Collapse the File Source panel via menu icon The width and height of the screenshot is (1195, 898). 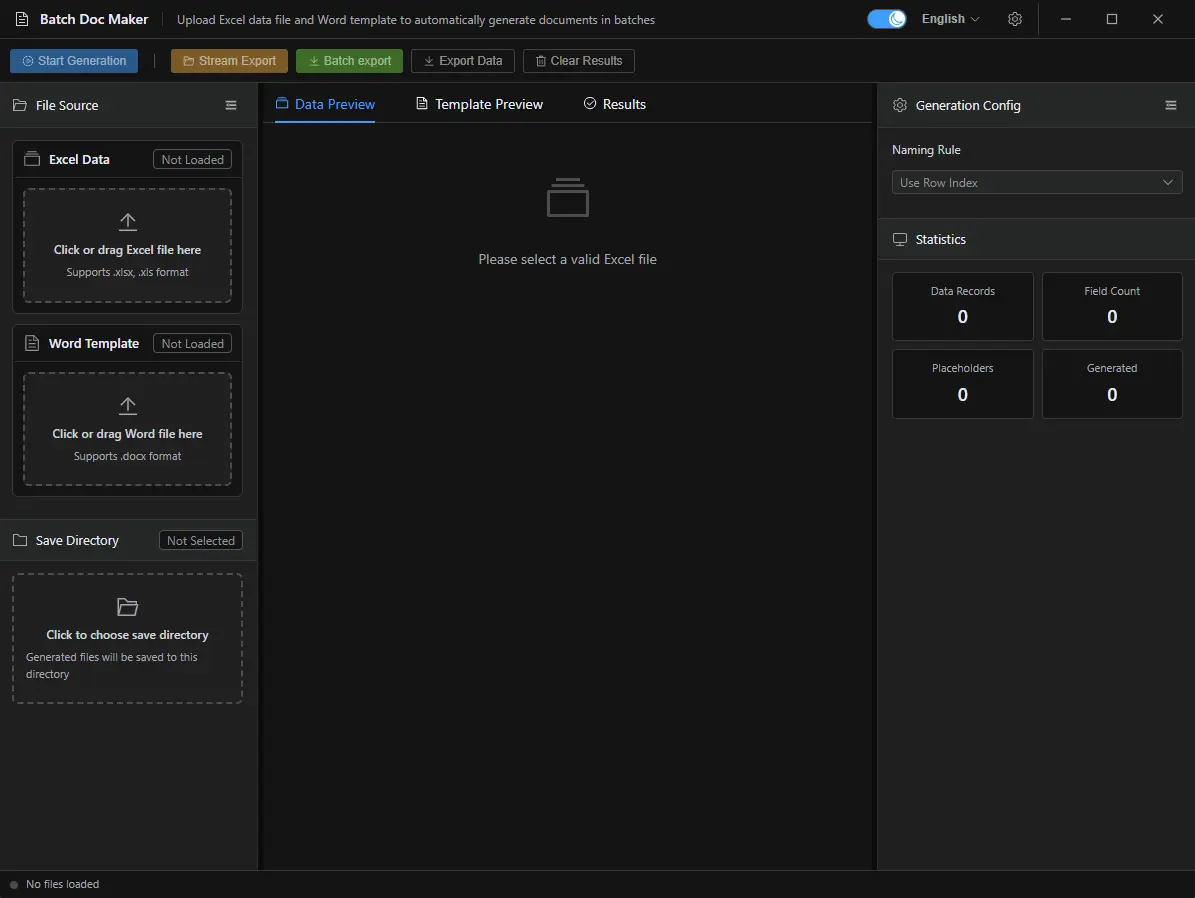[x=231, y=105]
